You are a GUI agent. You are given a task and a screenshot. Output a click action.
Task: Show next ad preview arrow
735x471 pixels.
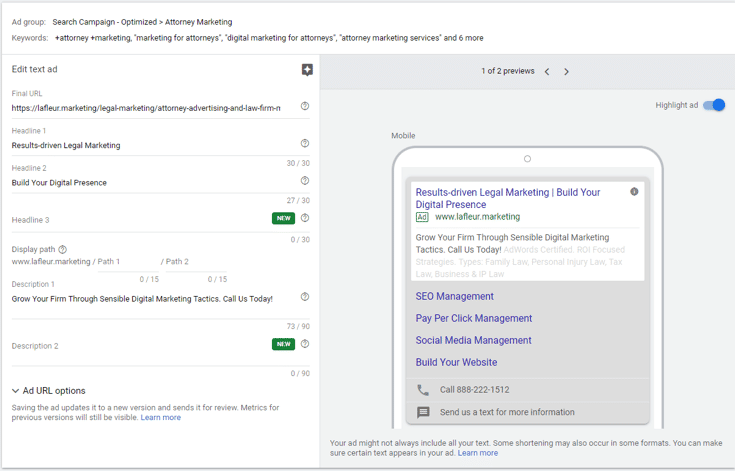coord(566,72)
